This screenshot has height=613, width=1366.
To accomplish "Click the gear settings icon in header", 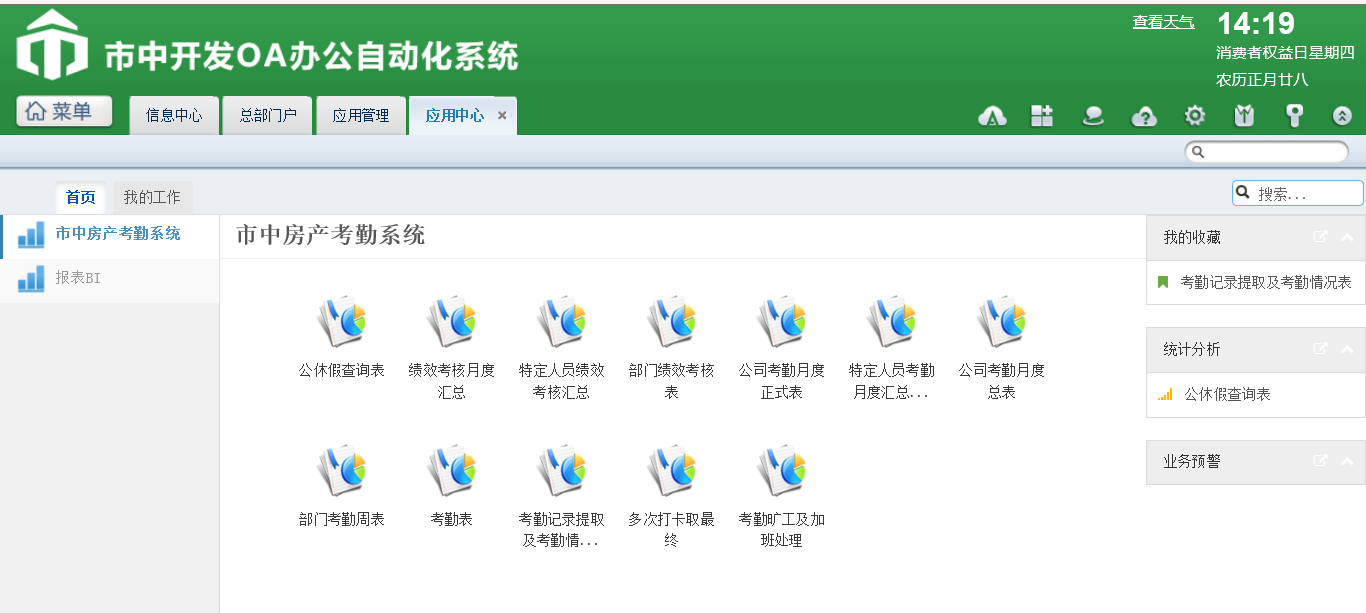I will tap(1194, 116).
